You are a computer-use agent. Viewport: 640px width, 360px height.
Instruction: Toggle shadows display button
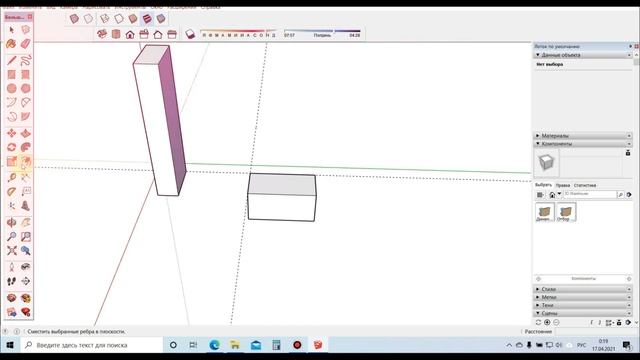190,34
